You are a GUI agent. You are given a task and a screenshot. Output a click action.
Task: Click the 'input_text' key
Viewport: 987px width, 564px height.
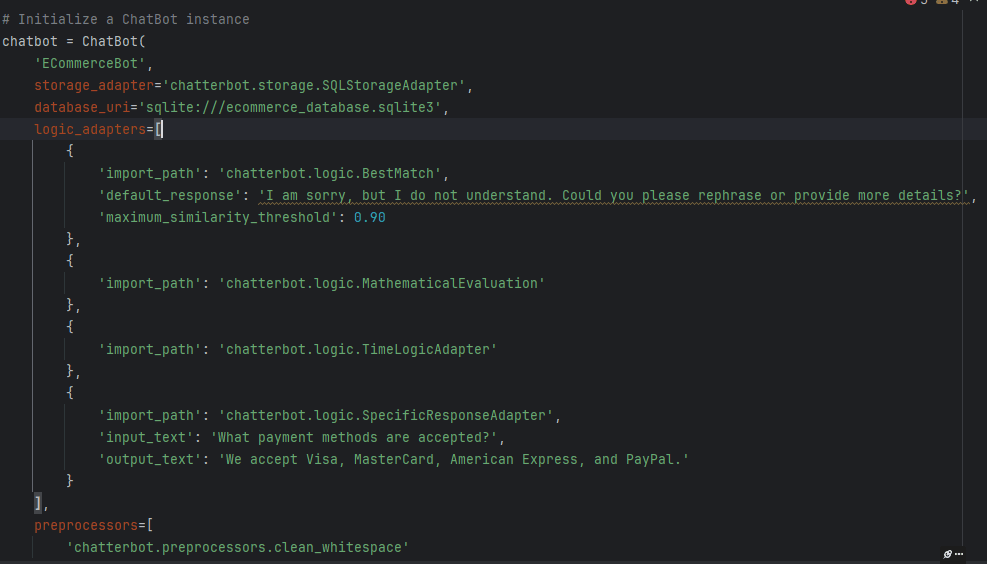coord(146,438)
